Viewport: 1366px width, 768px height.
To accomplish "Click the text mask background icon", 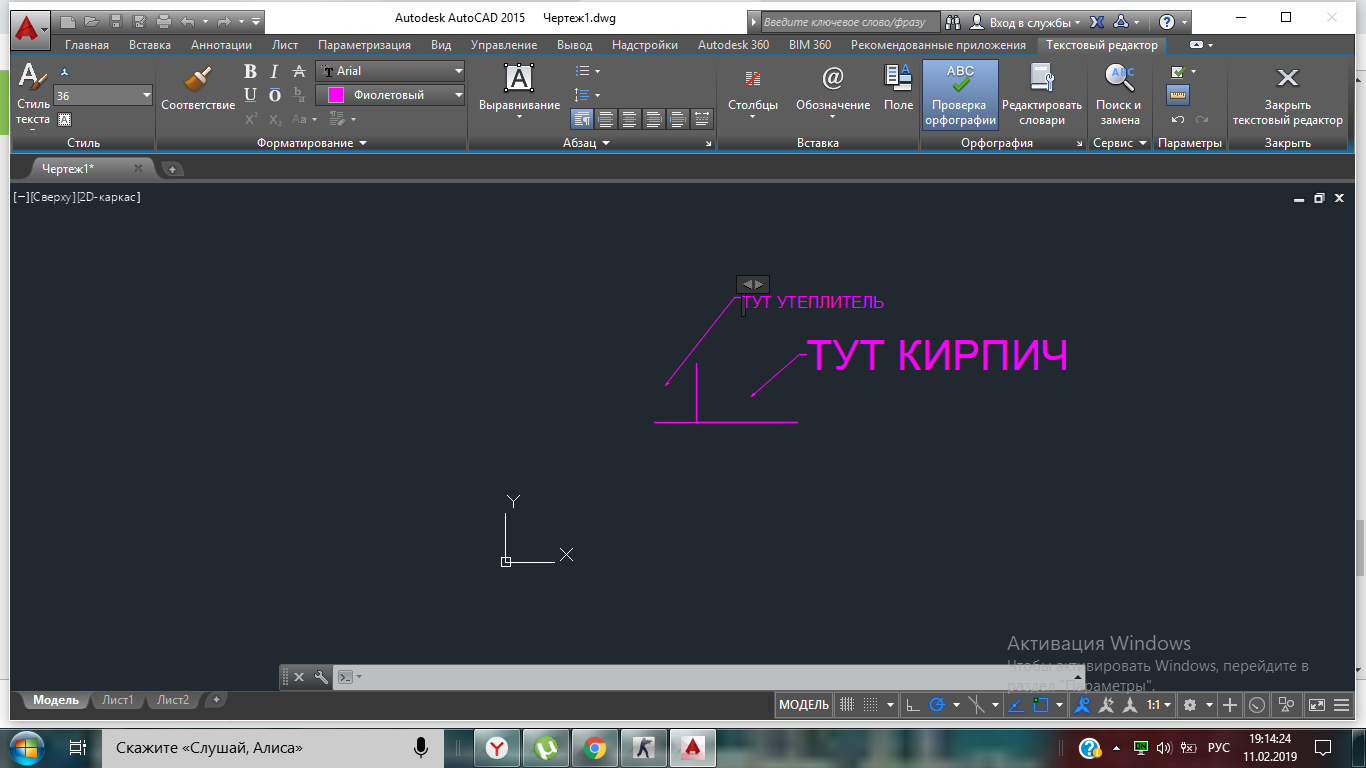I will click(x=64, y=119).
